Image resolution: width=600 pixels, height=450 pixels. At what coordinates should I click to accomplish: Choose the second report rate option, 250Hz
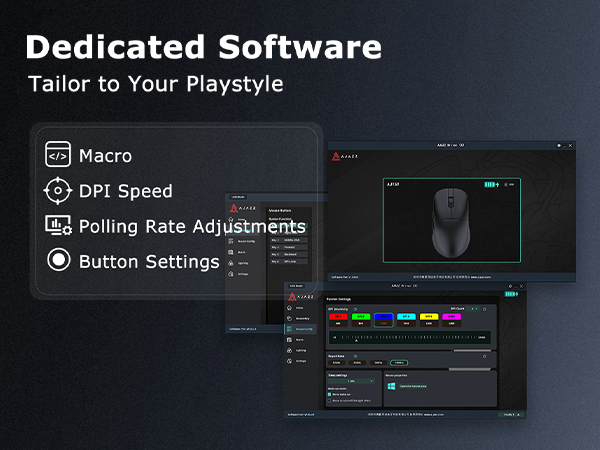click(357, 362)
